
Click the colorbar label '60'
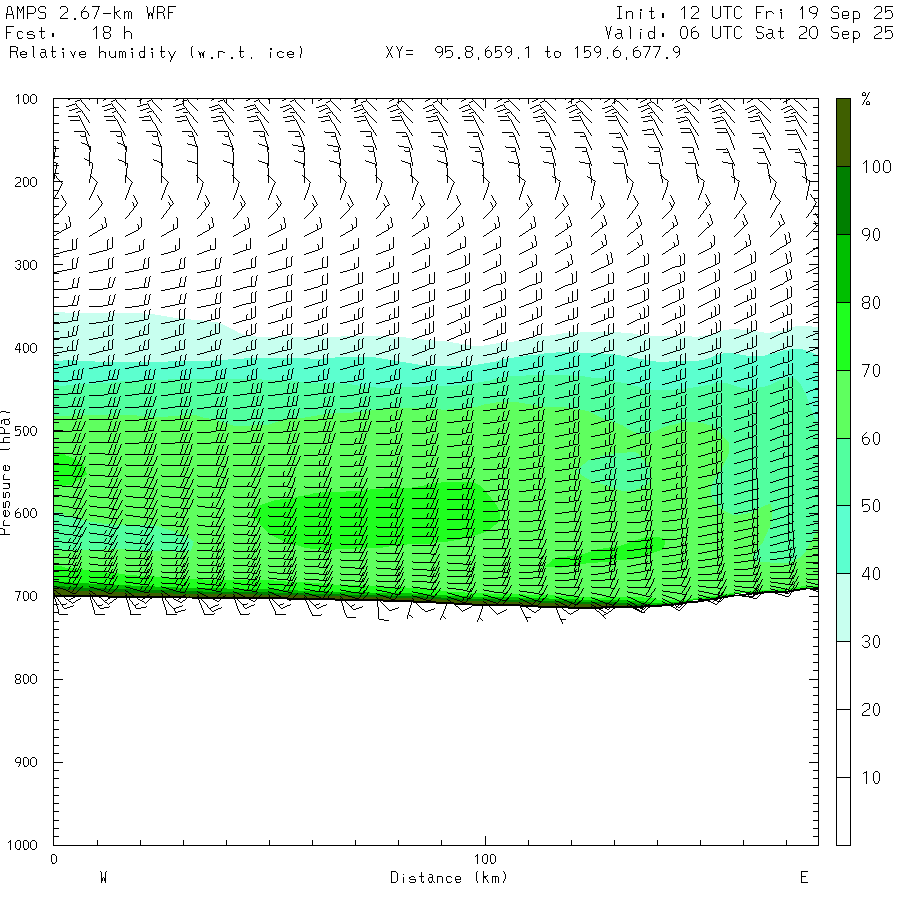click(x=871, y=439)
